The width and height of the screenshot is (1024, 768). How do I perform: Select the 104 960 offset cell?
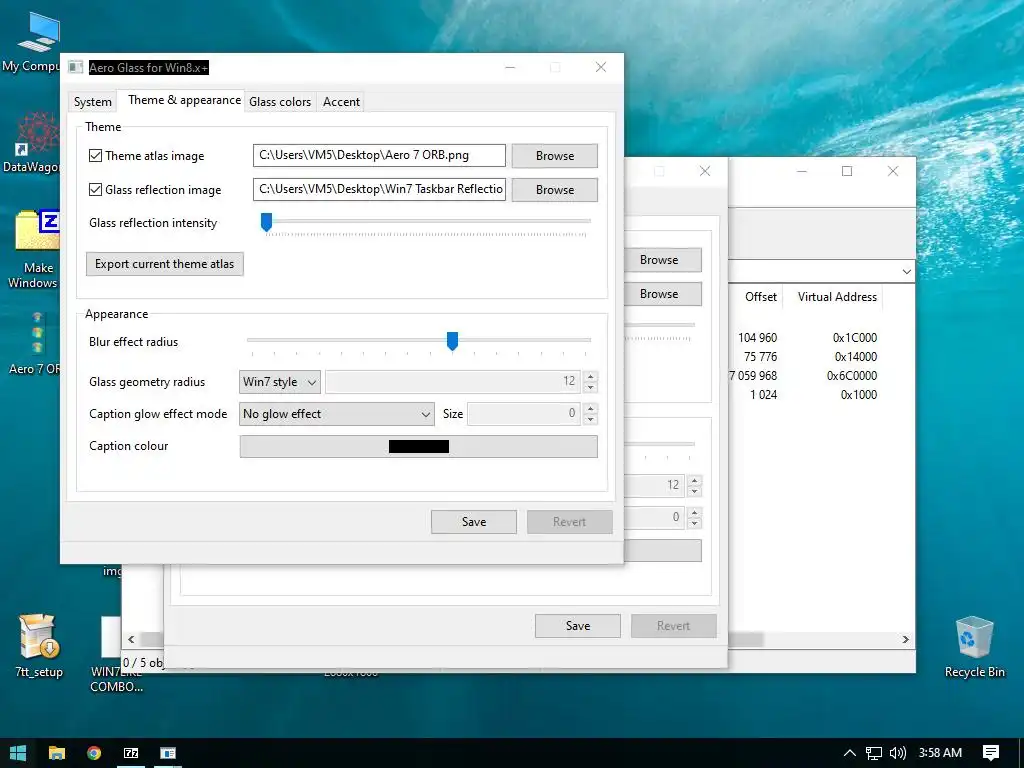(758, 338)
